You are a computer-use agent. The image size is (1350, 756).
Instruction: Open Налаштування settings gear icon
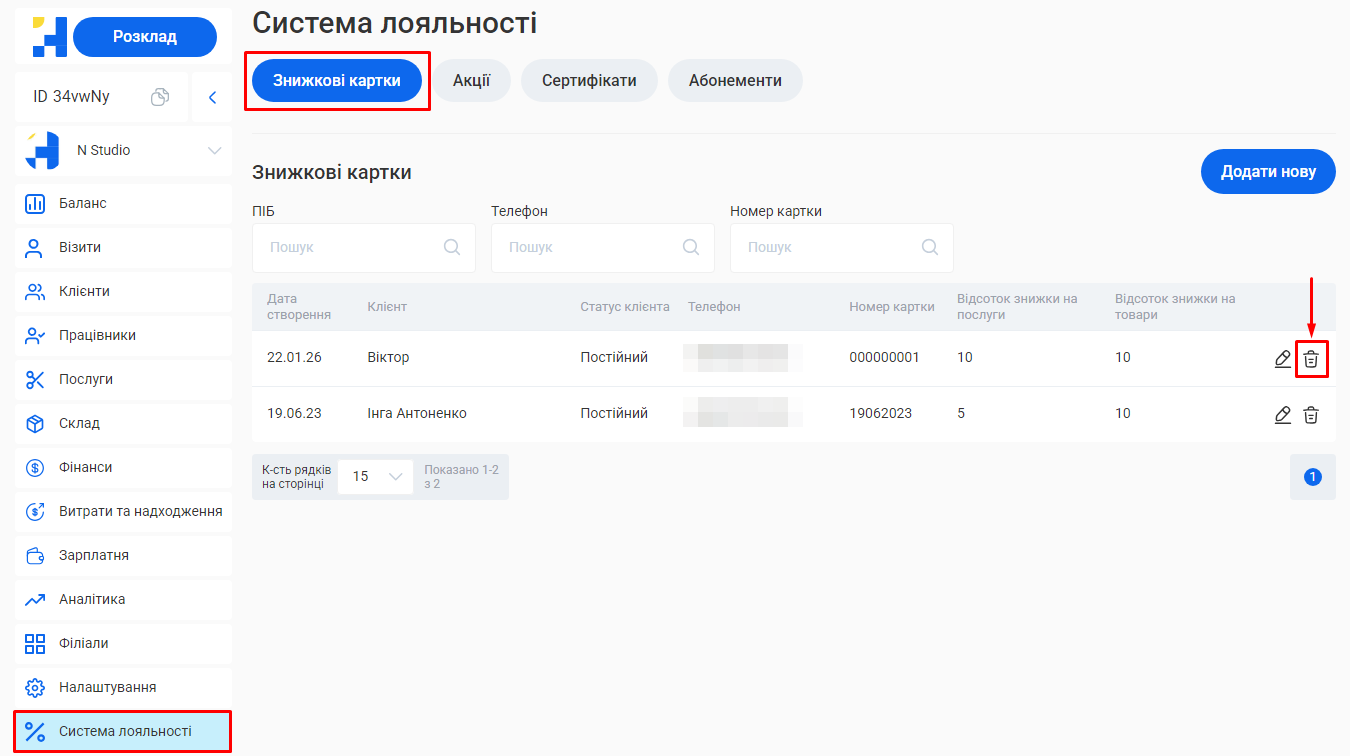[35, 687]
